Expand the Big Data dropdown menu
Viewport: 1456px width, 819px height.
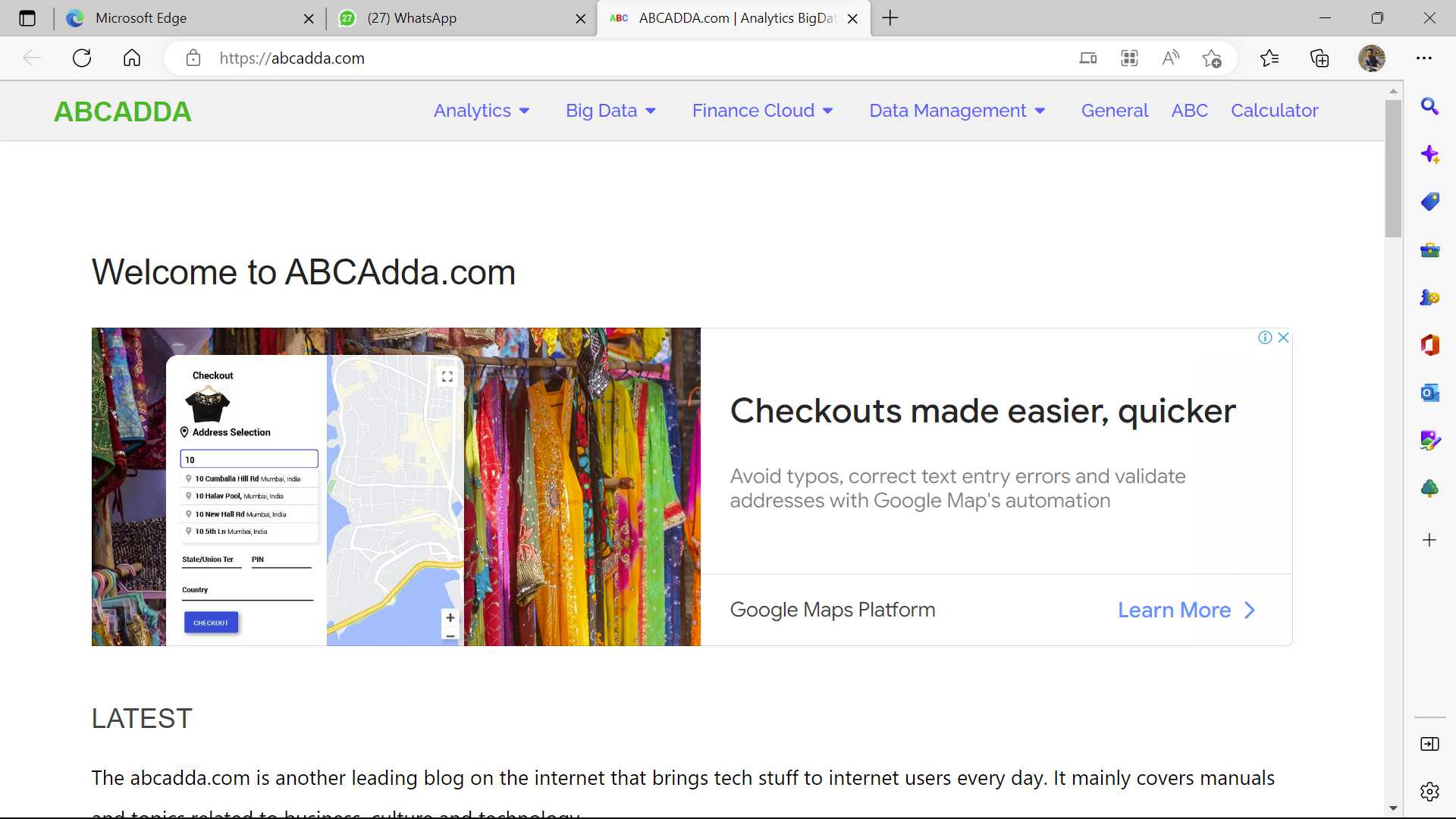coord(610,111)
